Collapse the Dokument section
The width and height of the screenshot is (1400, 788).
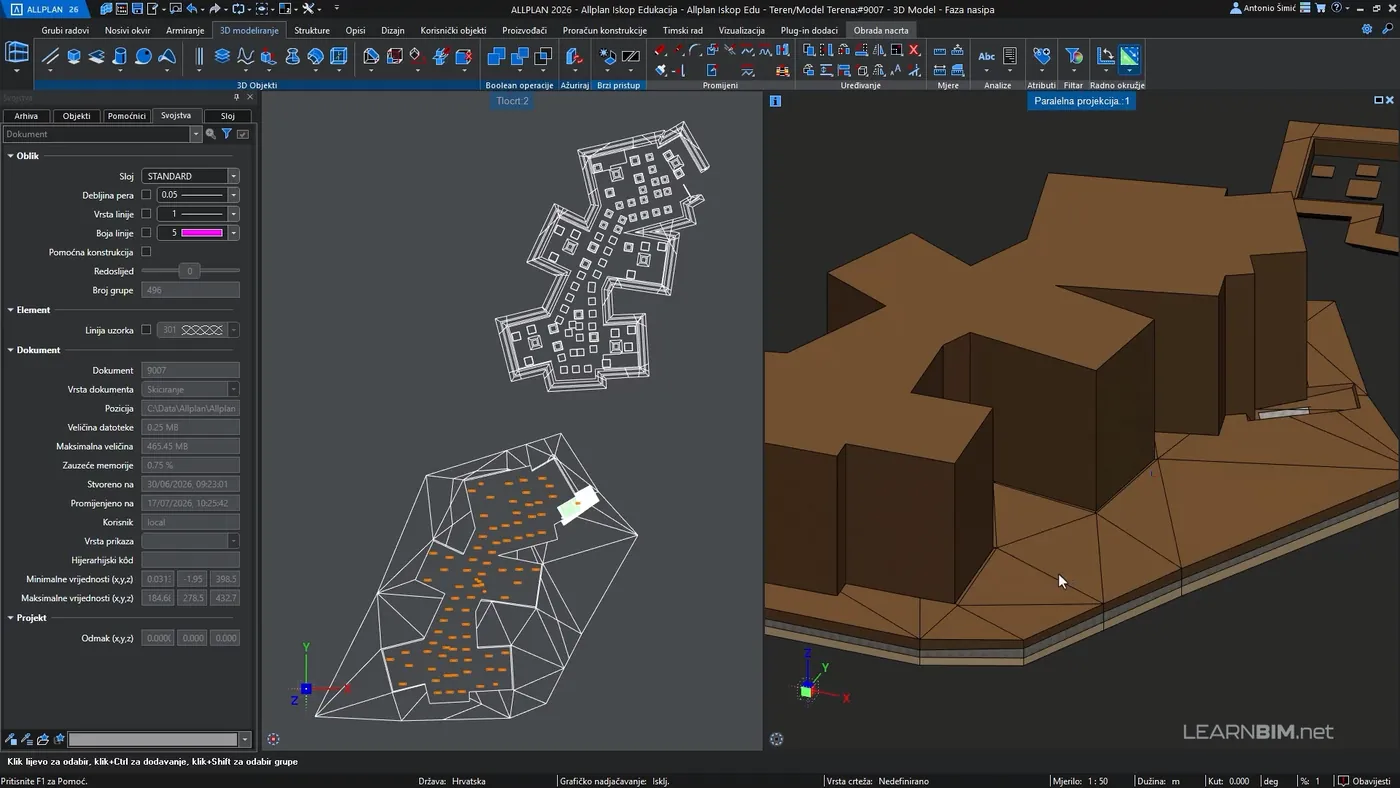tap(10, 350)
